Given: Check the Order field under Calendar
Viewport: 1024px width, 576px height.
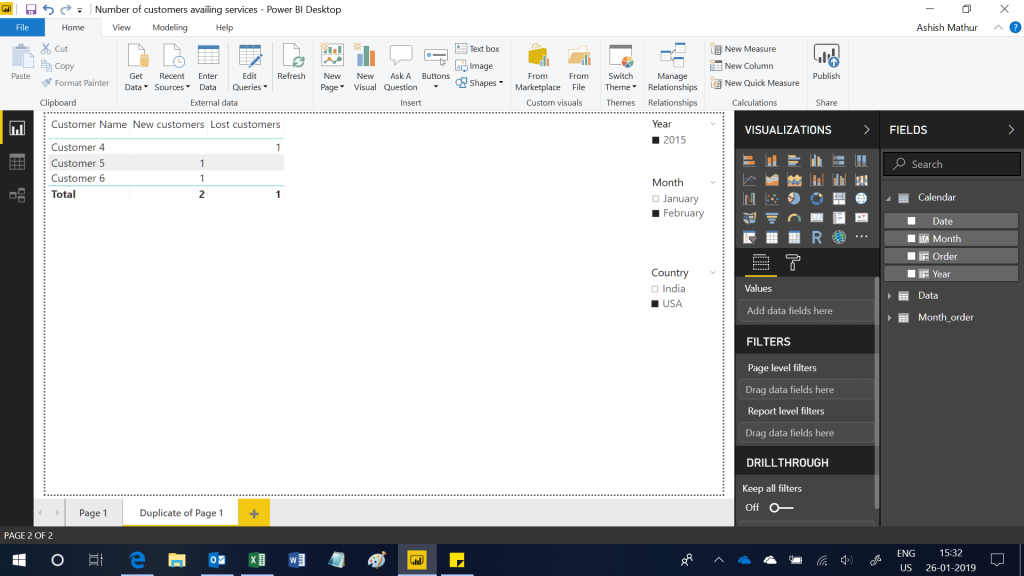Looking at the screenshot, I should [x=911, y=256].
